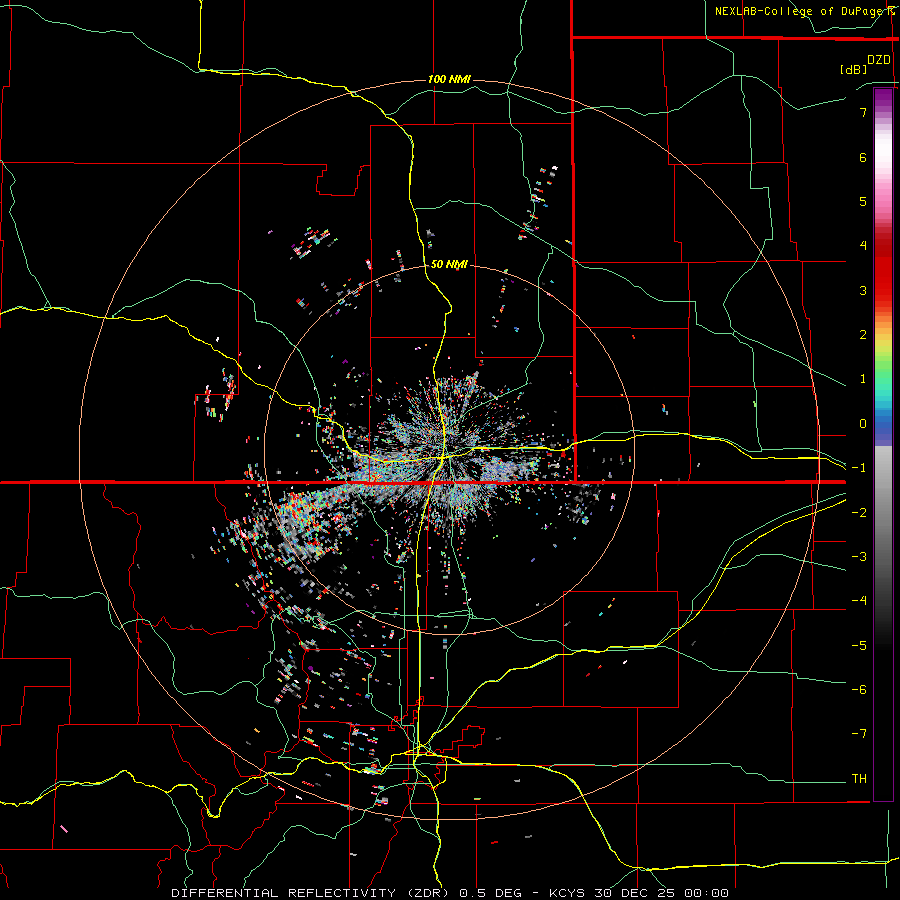Screen dimensions: 900x900
Task: Select the "0" value on the dB scale
Action: (x=863, y=424)
